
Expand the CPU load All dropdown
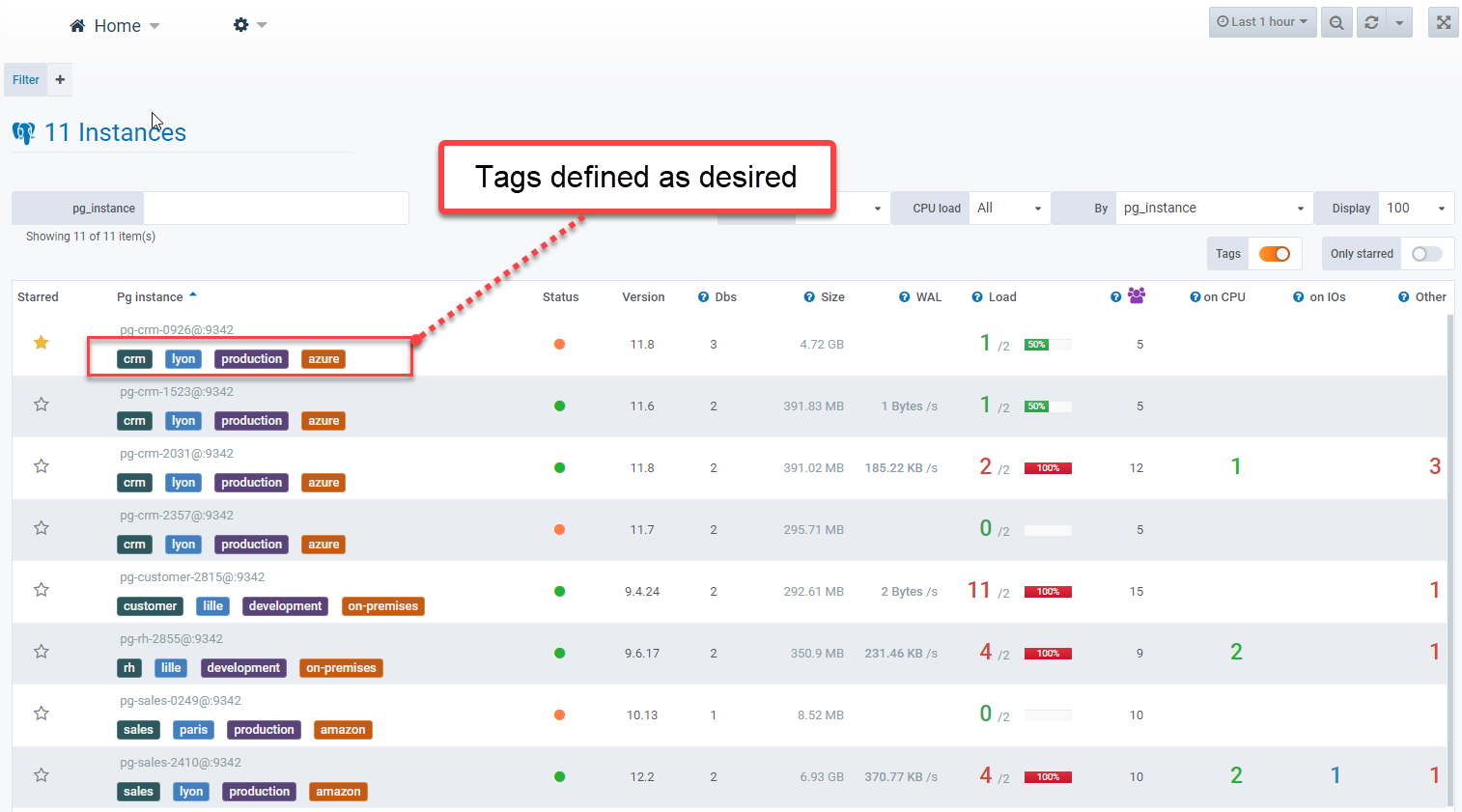coord(1009,209)
